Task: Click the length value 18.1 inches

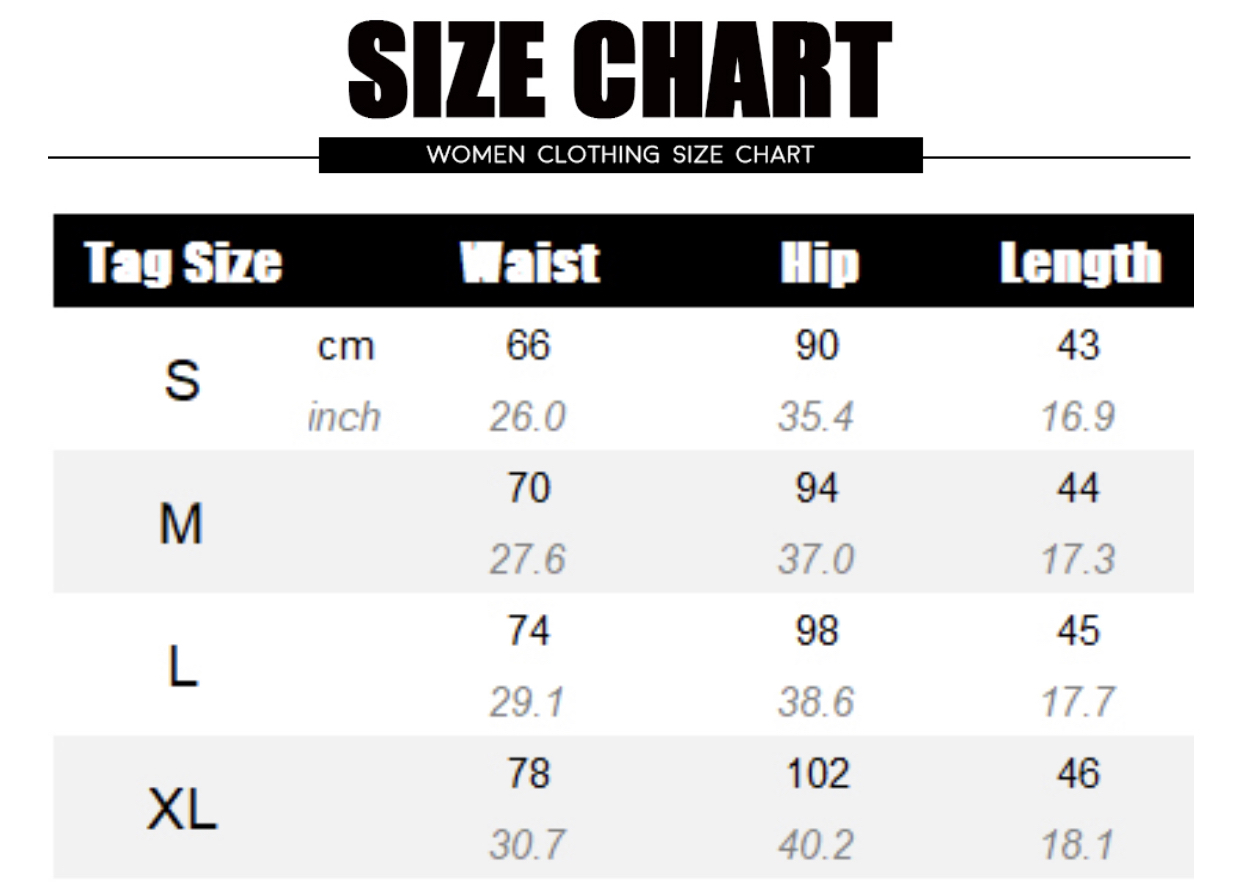Action: (1077, 846)
